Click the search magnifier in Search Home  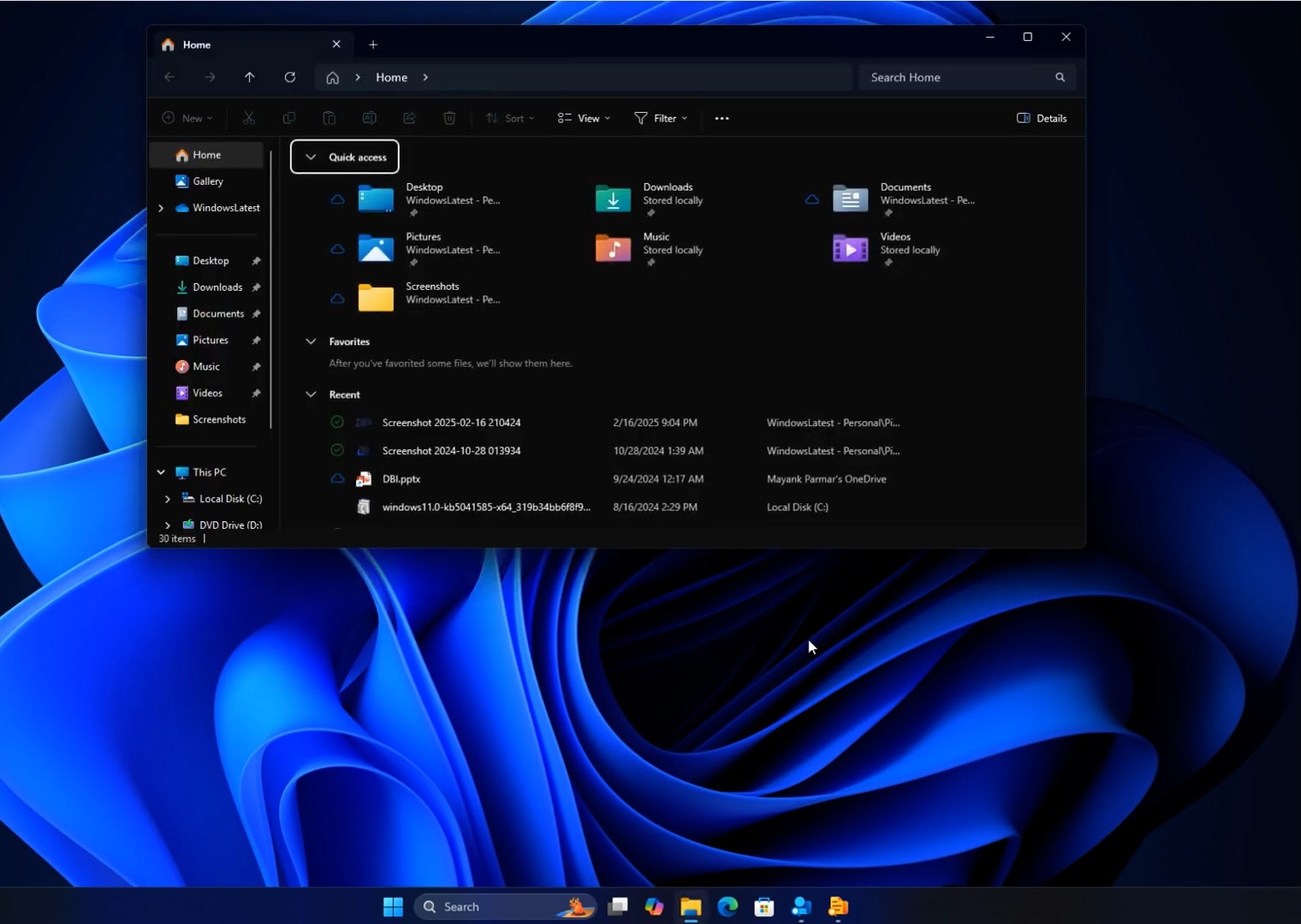coord(1060,77)
